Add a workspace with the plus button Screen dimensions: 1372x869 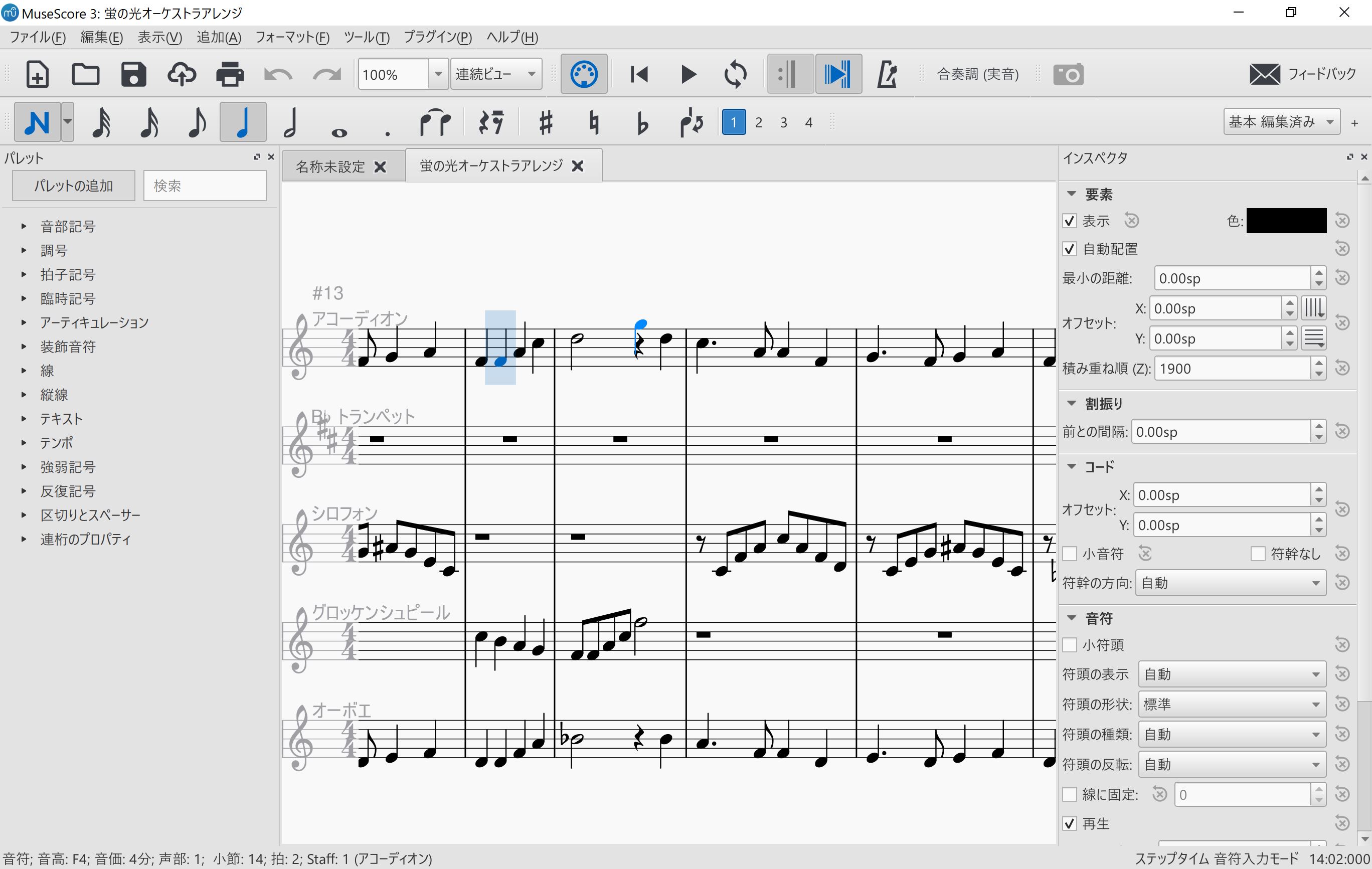pyautogui.click(x=1354, y=122)
